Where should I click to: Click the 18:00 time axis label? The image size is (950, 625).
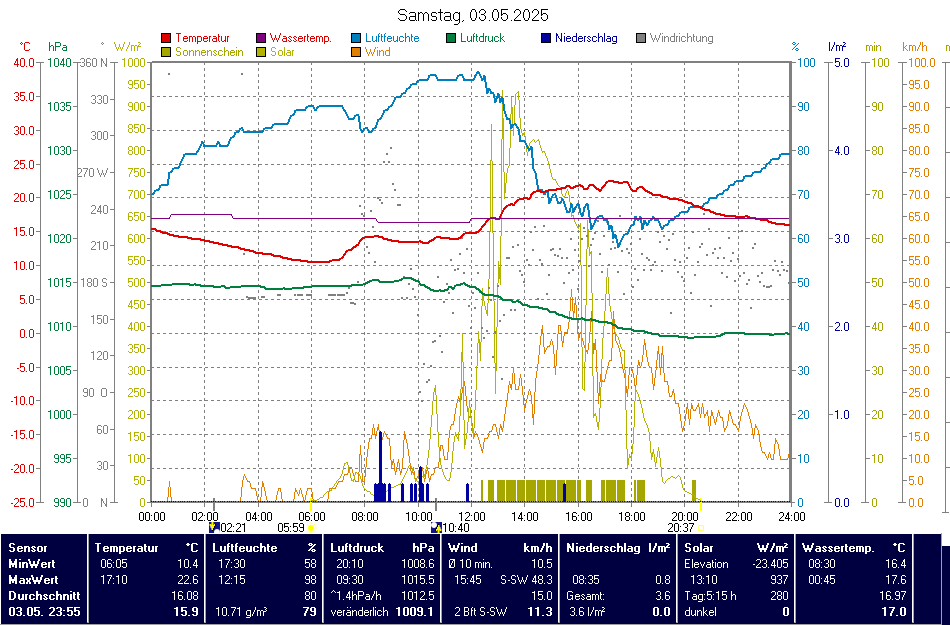tap(631, 517)
